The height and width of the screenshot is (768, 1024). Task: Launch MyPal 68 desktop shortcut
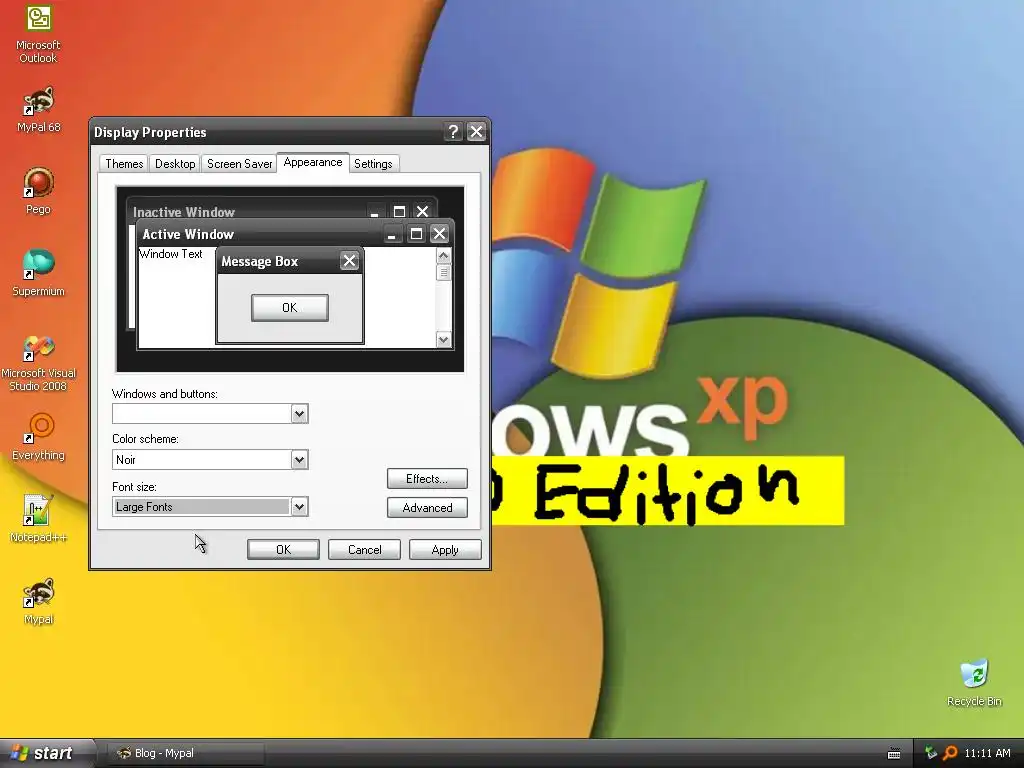[38, 110]
